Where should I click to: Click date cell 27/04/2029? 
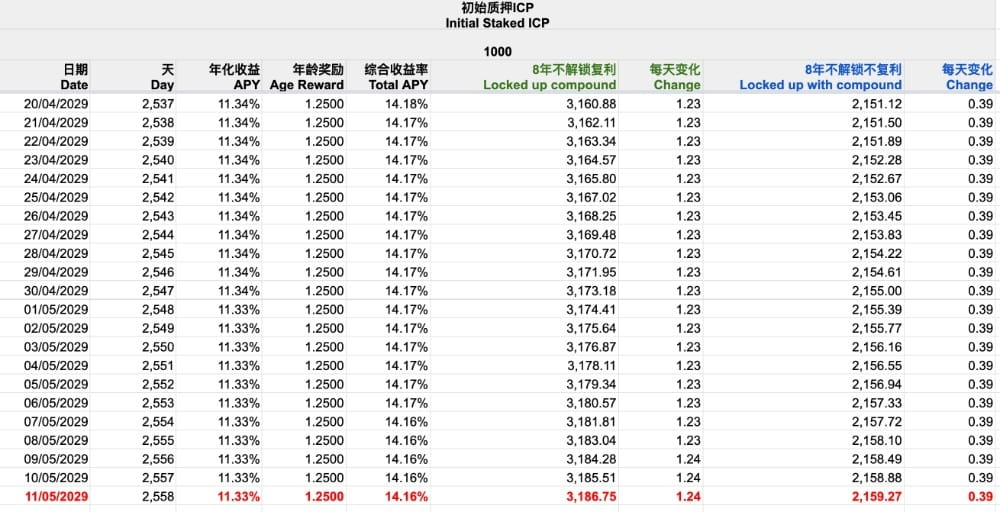click(56, 235)
